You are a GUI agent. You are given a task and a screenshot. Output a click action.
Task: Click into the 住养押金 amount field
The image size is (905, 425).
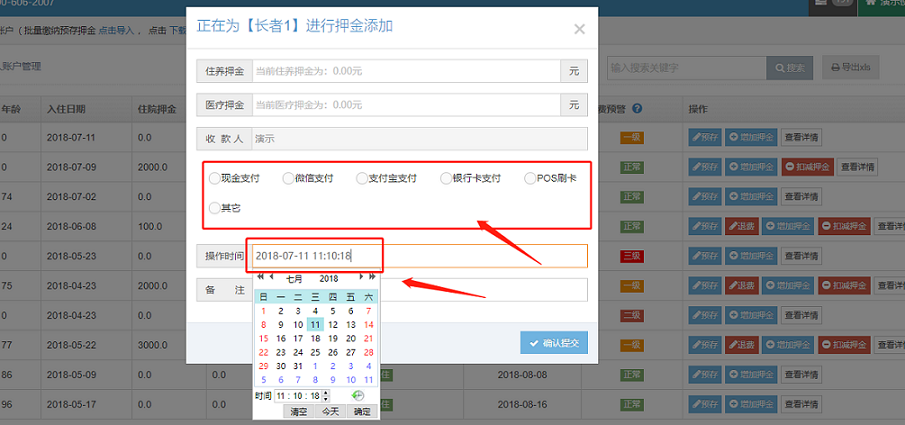click(x=405, y=71)
